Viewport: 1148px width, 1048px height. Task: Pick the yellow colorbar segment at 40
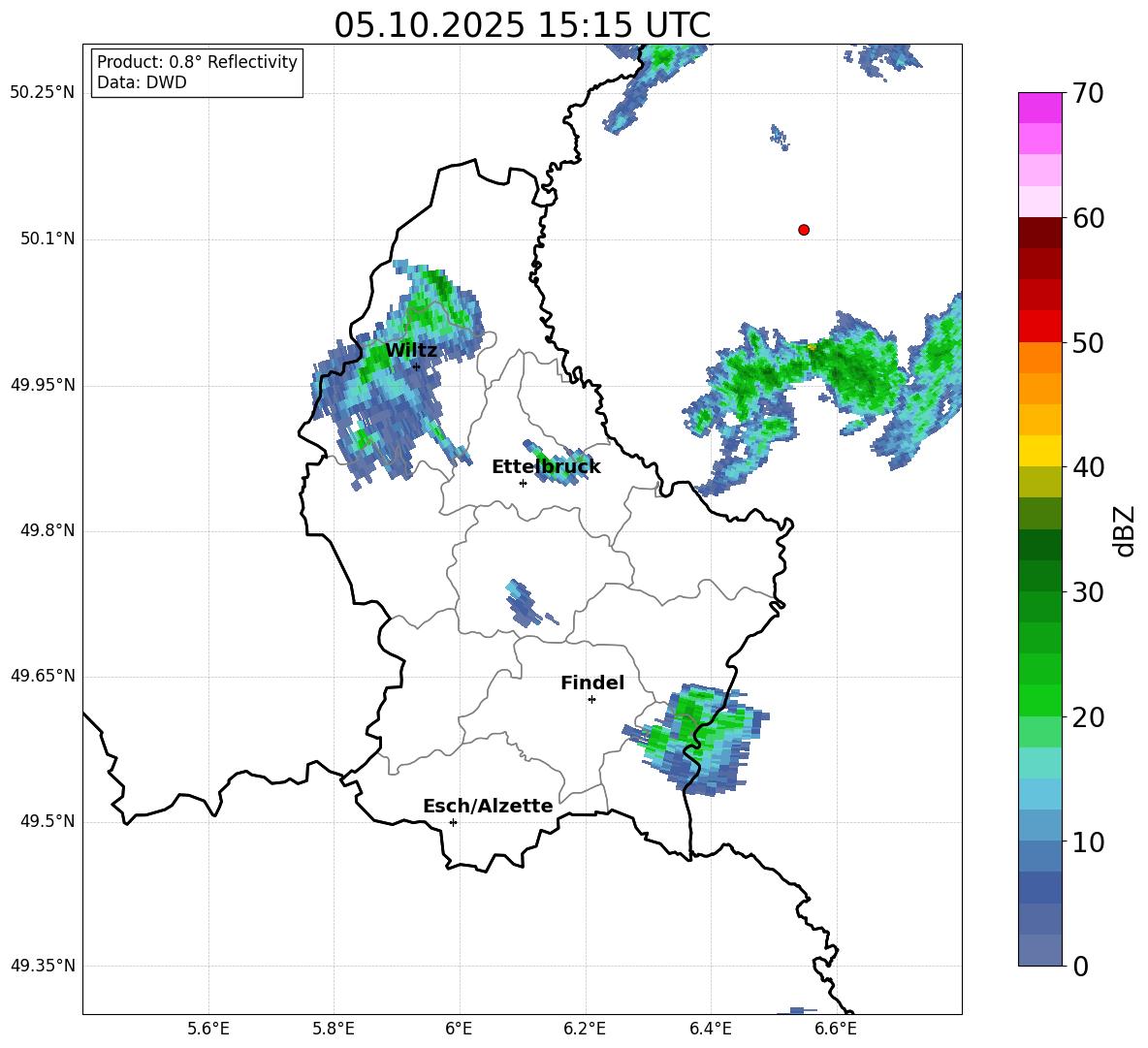[1039, 451]
